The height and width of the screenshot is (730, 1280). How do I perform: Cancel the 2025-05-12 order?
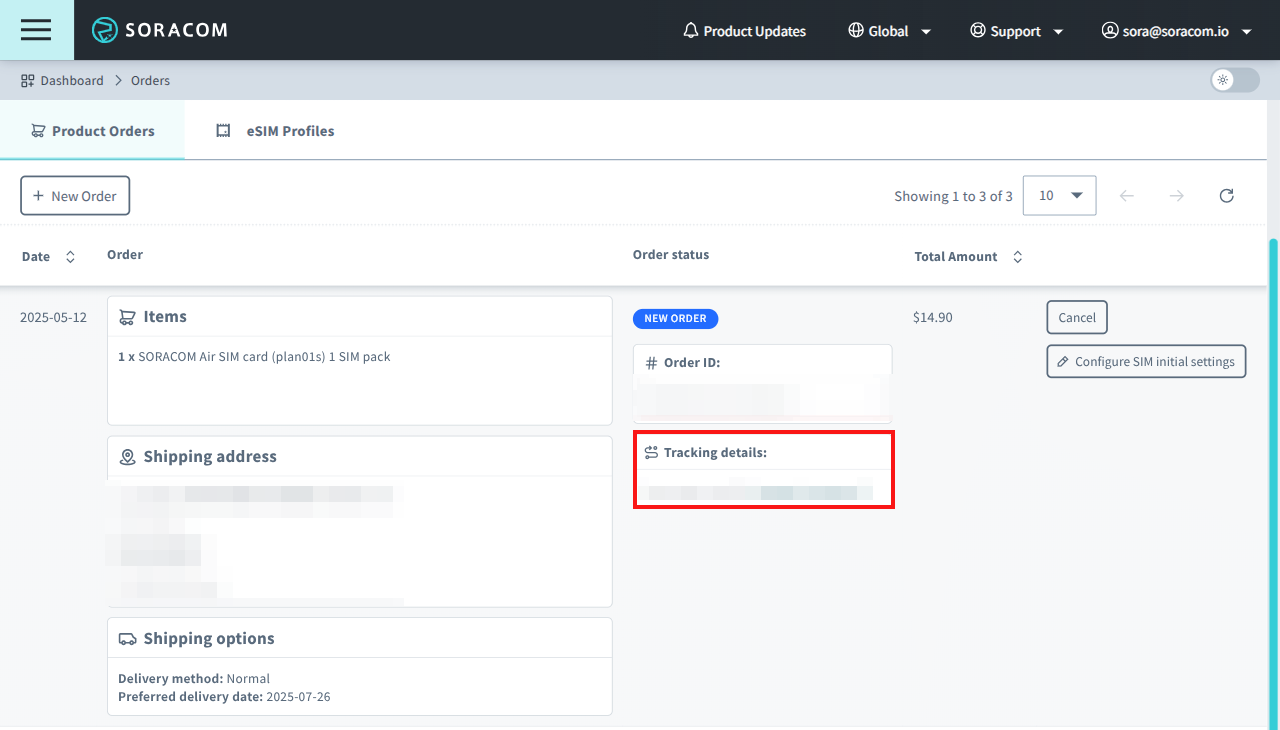click(1076, 317)
